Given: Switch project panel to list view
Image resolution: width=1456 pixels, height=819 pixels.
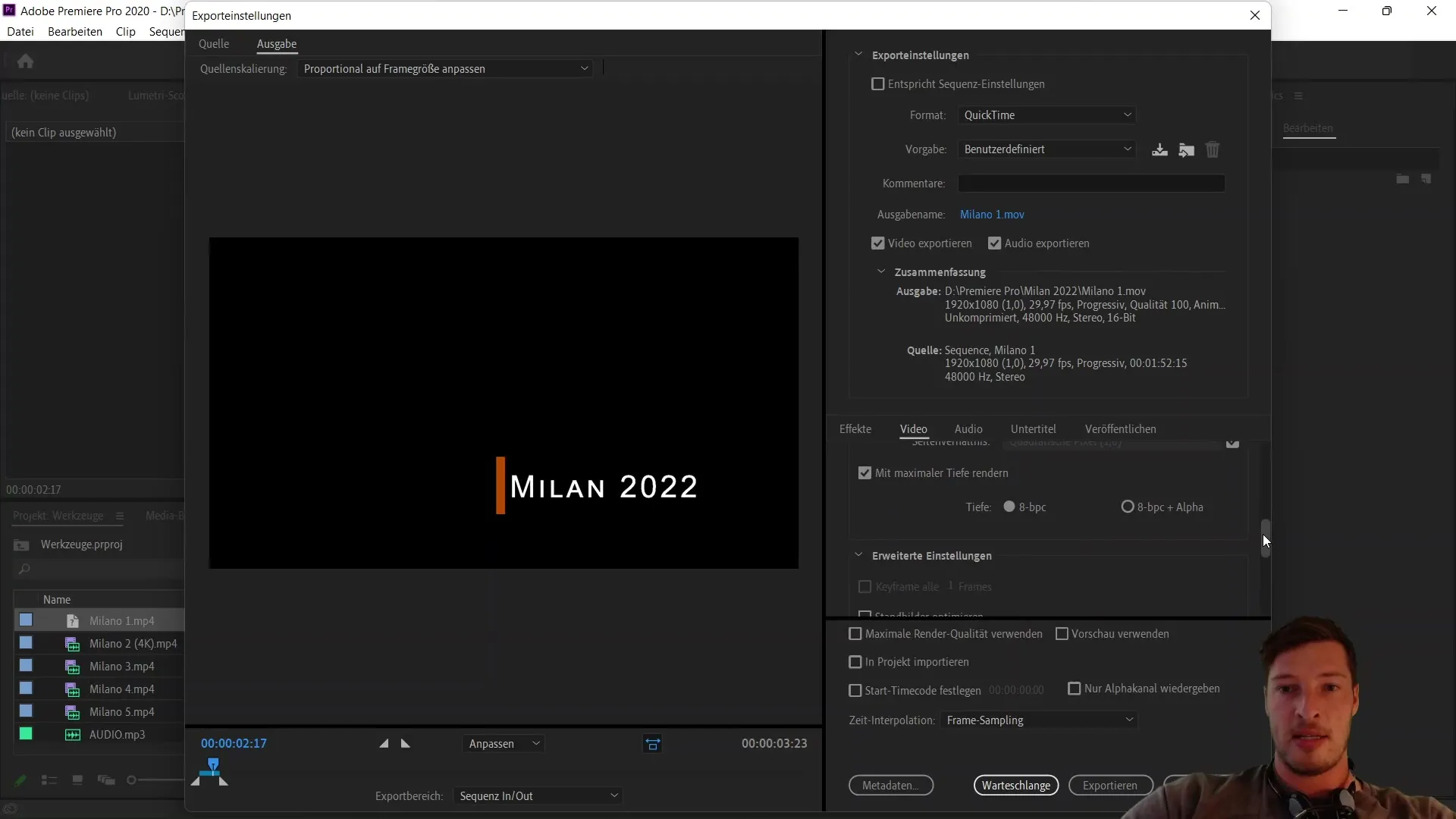Looking at the screenshot, I should [49, 780].
